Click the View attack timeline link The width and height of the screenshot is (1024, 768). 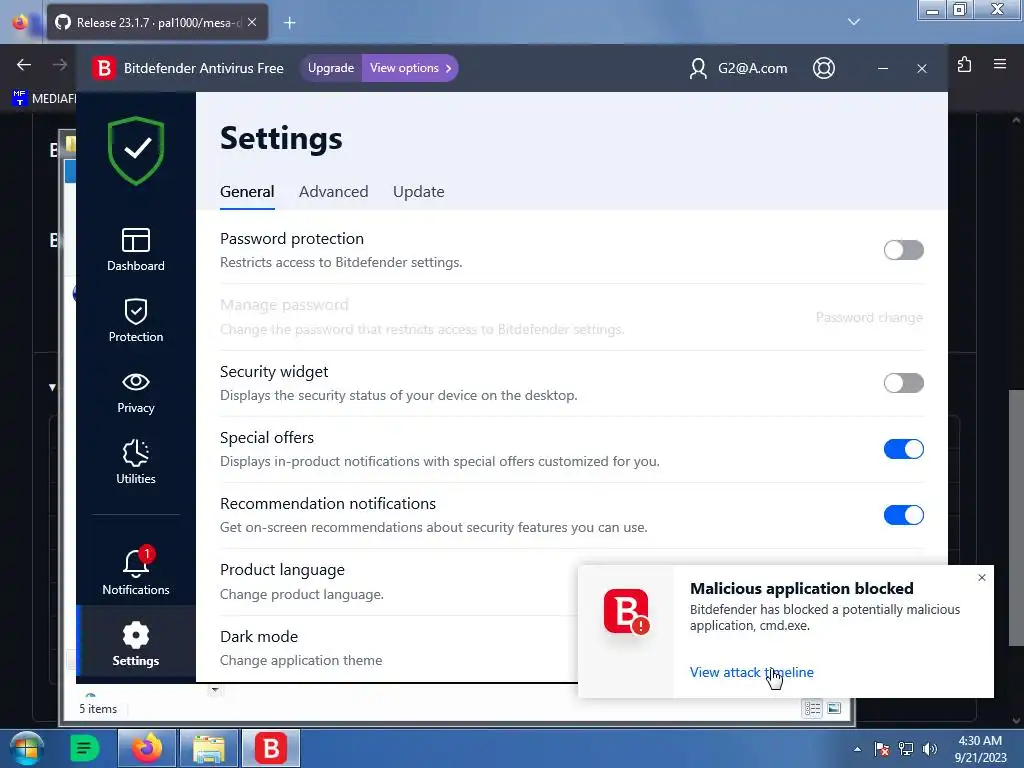point(752,672)
